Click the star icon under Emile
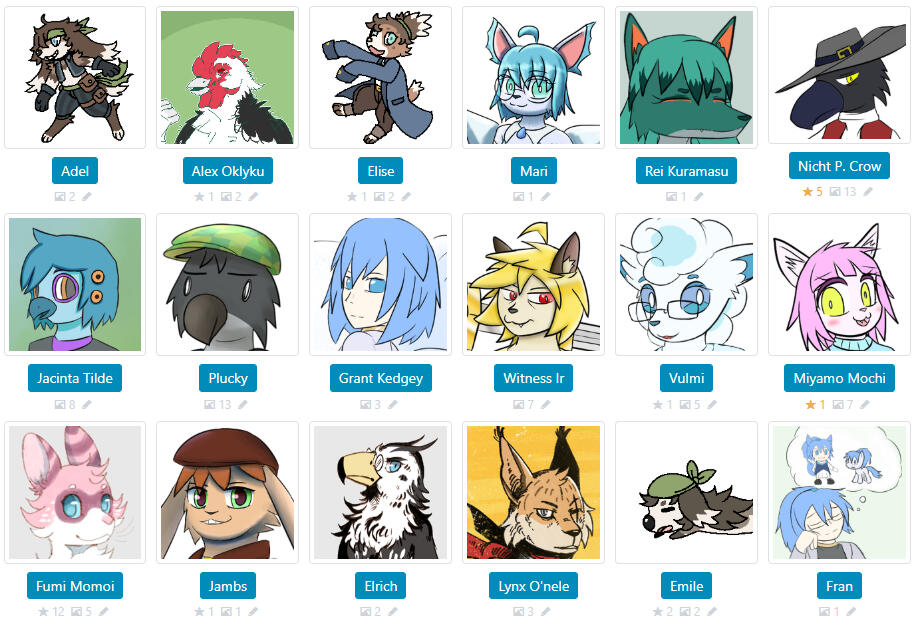The height and width of the screenshot is (629, 917). (x=658, y=612)
